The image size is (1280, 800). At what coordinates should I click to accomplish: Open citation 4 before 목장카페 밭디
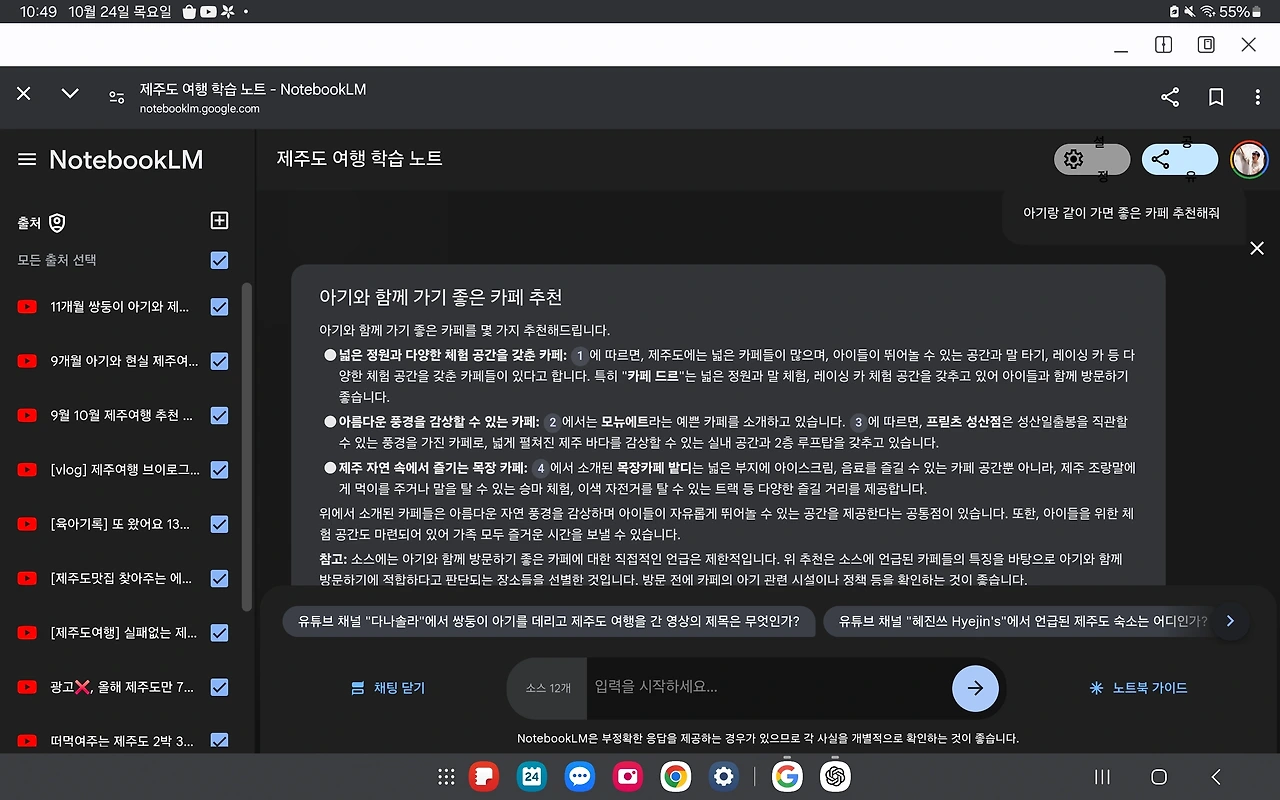[x=540, y=467]
